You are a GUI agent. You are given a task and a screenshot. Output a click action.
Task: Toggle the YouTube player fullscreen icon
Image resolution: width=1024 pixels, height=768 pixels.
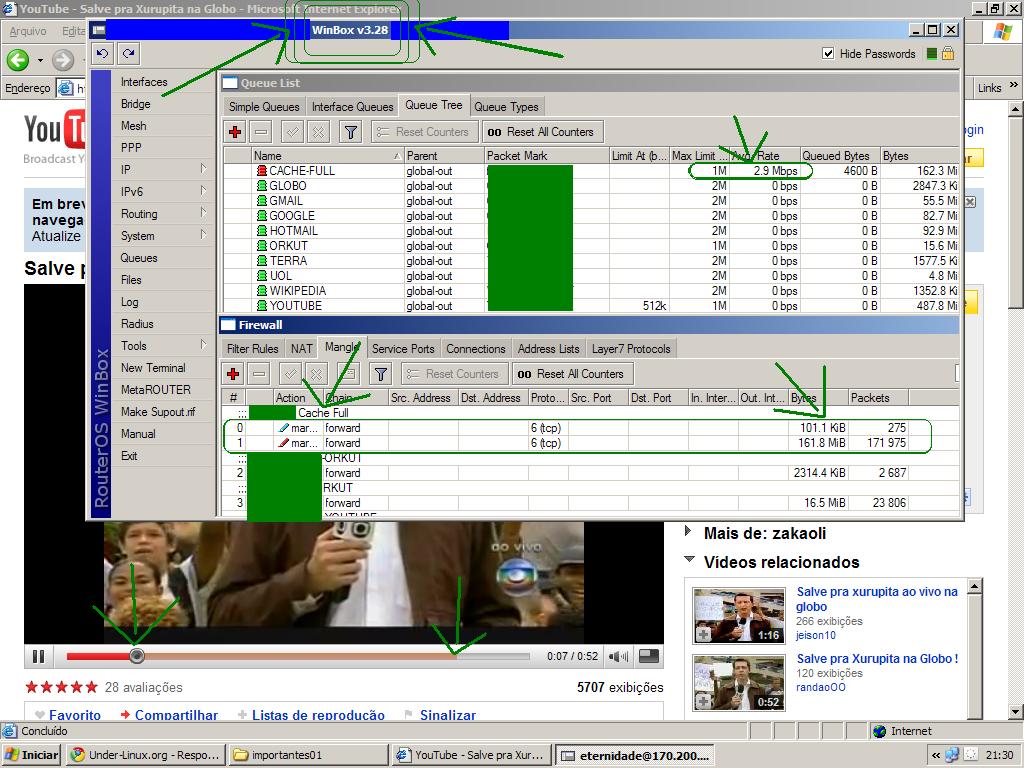(648, 656)
